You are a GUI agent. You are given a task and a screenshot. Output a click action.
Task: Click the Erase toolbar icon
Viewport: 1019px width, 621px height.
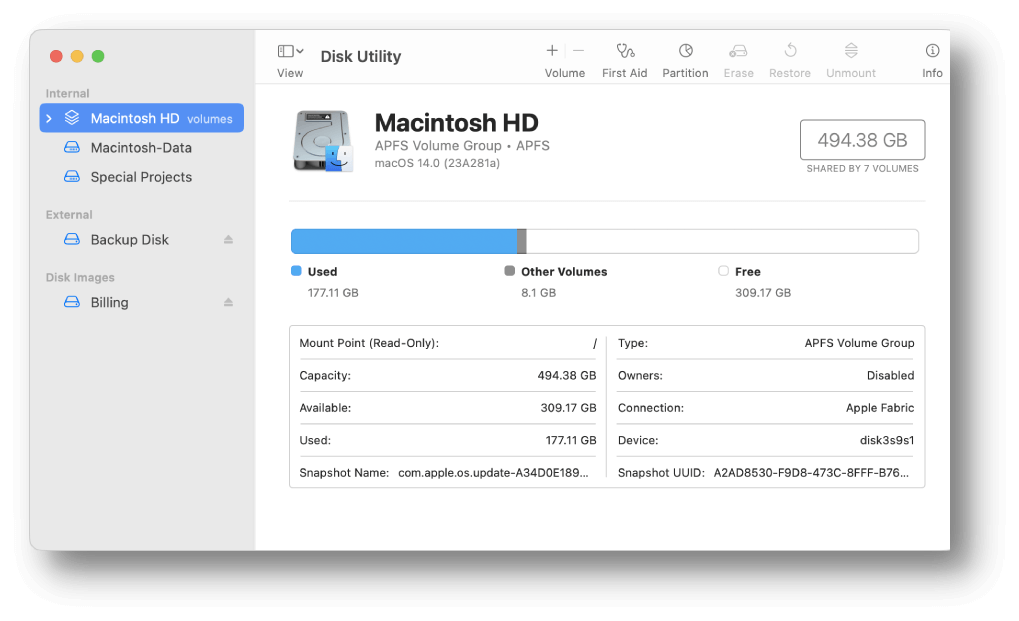point(738,51)
